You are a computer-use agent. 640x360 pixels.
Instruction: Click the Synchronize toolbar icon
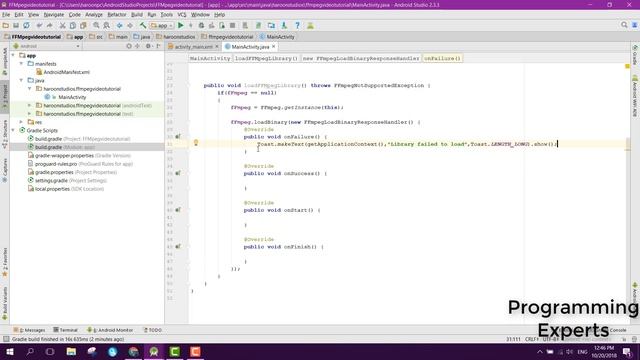(x=27, y=25)
